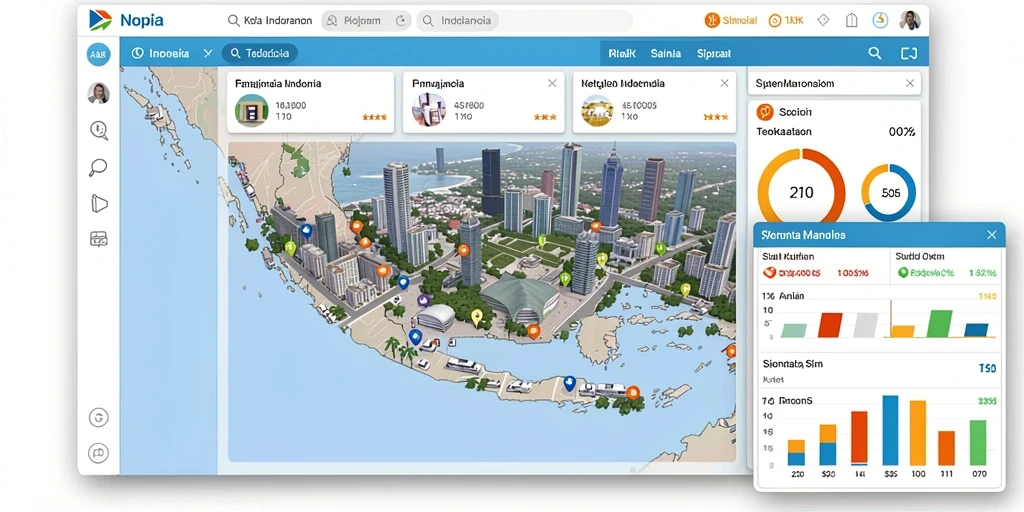Switch to the Sainia tab
Image resolution: width=1024 pixels, height=512 pixels.
click(665, 54)
